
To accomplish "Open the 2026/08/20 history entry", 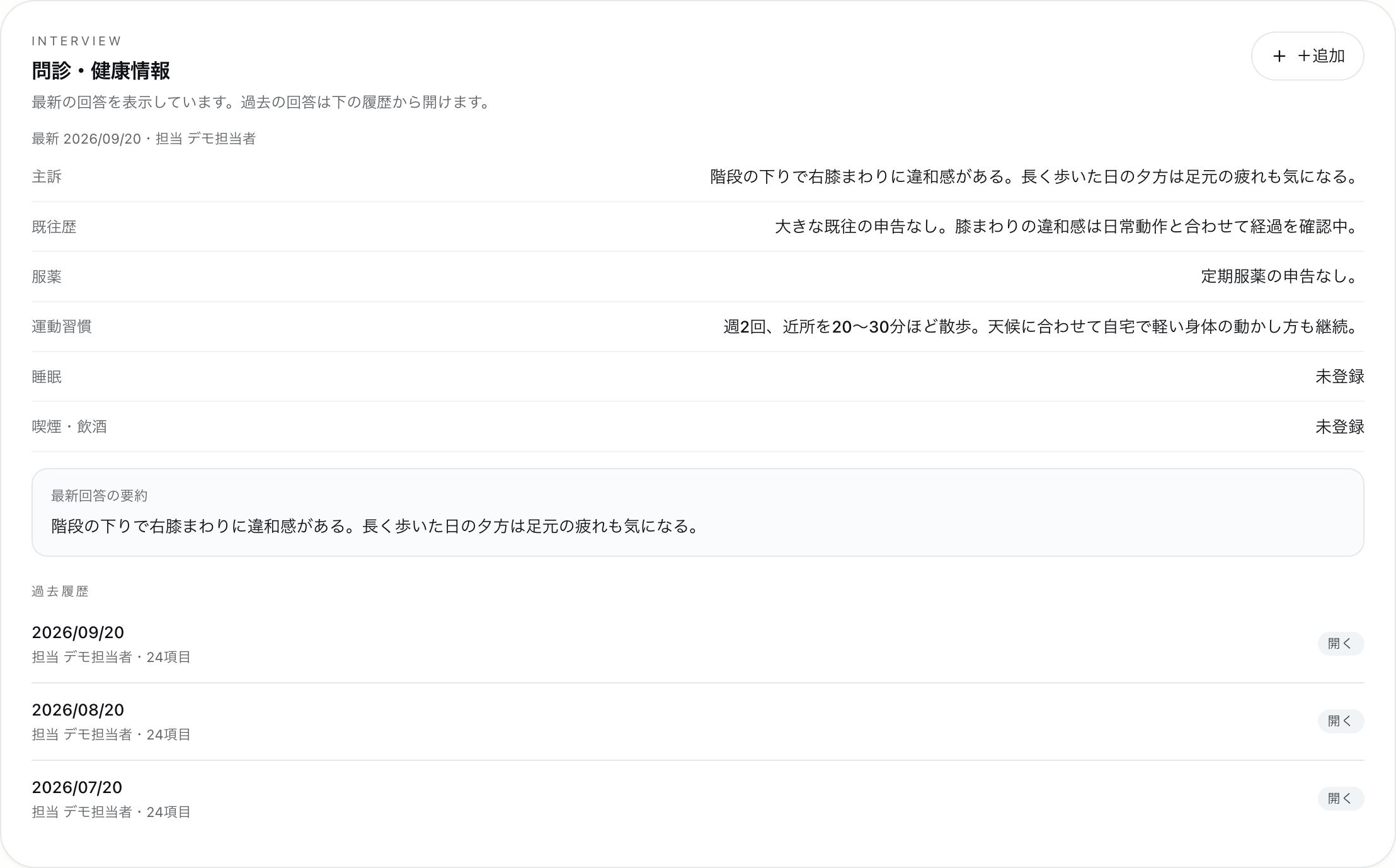I will tap(1341, 721).
